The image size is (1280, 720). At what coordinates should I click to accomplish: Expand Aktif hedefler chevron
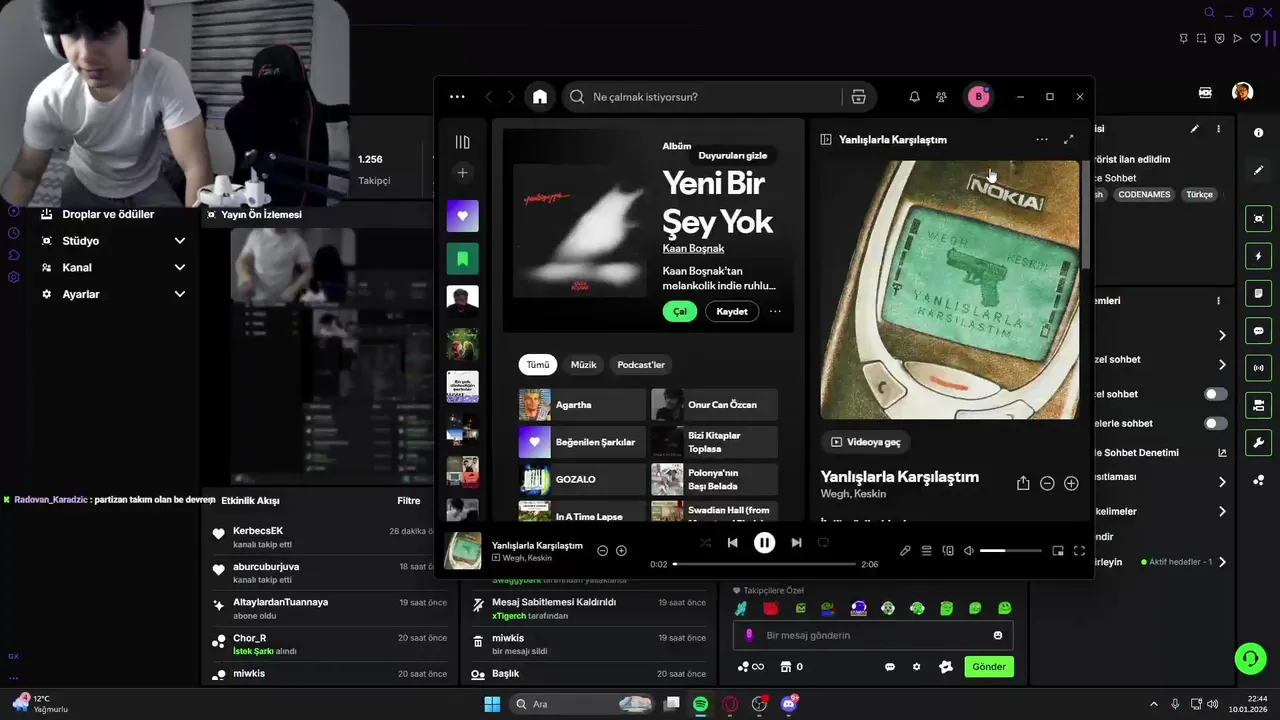(1222, 562)
